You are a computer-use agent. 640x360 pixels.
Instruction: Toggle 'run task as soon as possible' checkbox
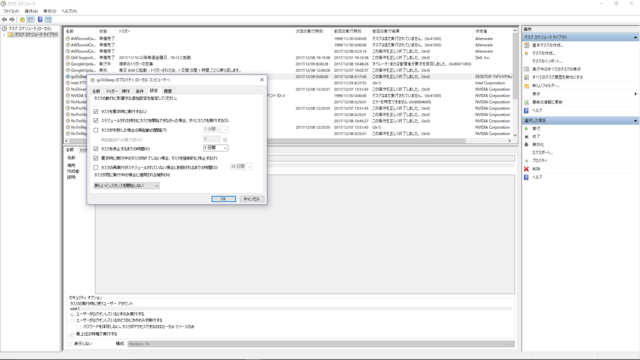[x=96, y=120]
